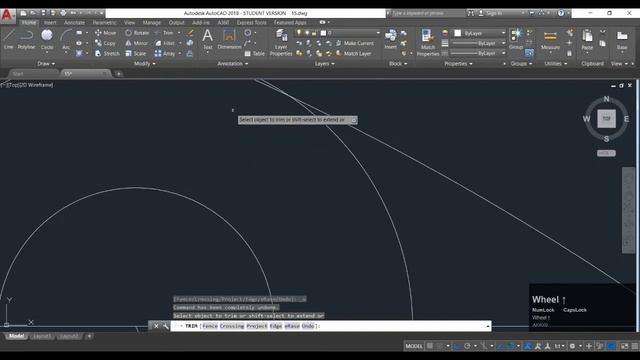The height and width of the screenshot is (360, 640).
Task: Expand the Modify panel
Action: (144, 64)
